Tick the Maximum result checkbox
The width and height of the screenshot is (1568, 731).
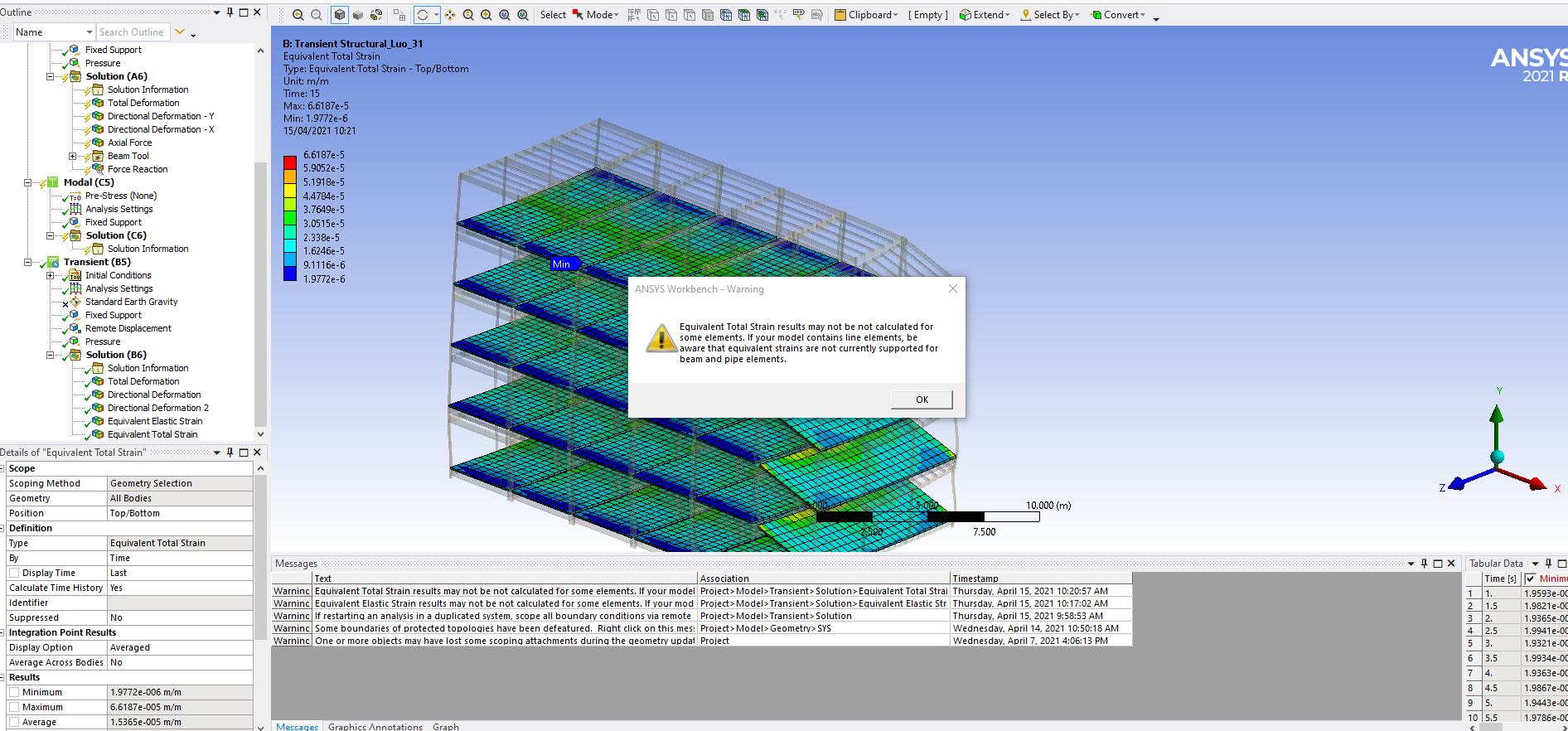coord(14,707)
